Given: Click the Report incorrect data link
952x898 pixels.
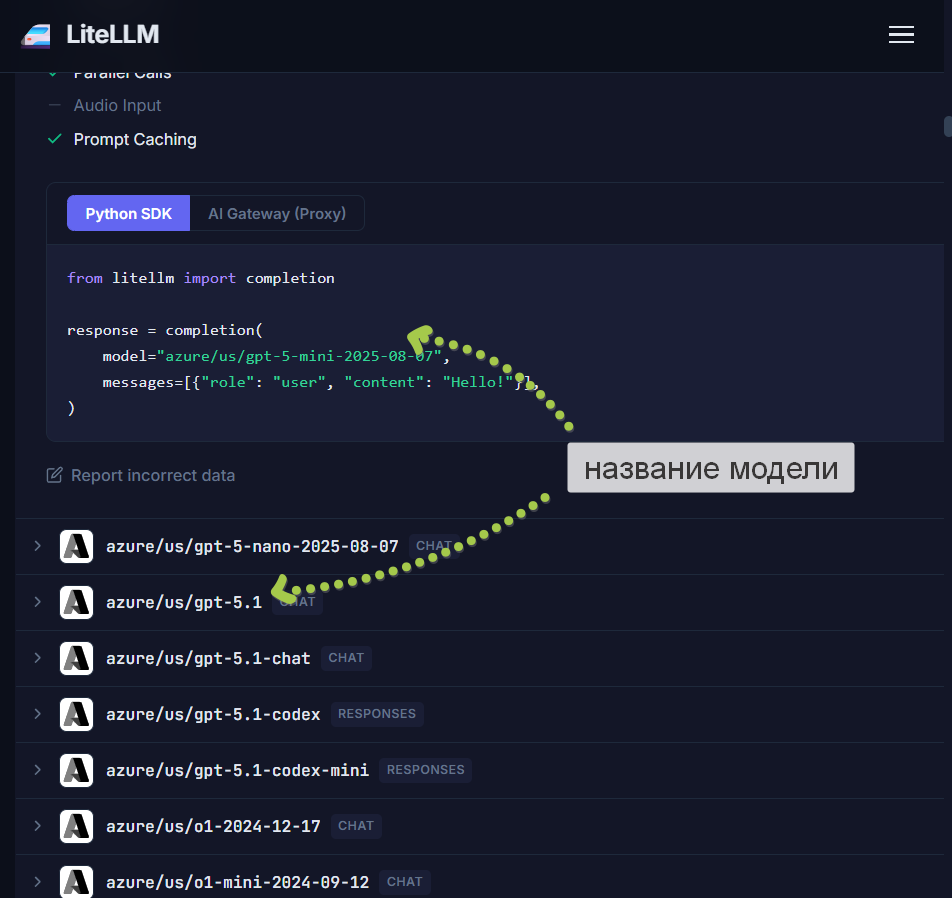Looking at the screenshot, I should 153,475.
